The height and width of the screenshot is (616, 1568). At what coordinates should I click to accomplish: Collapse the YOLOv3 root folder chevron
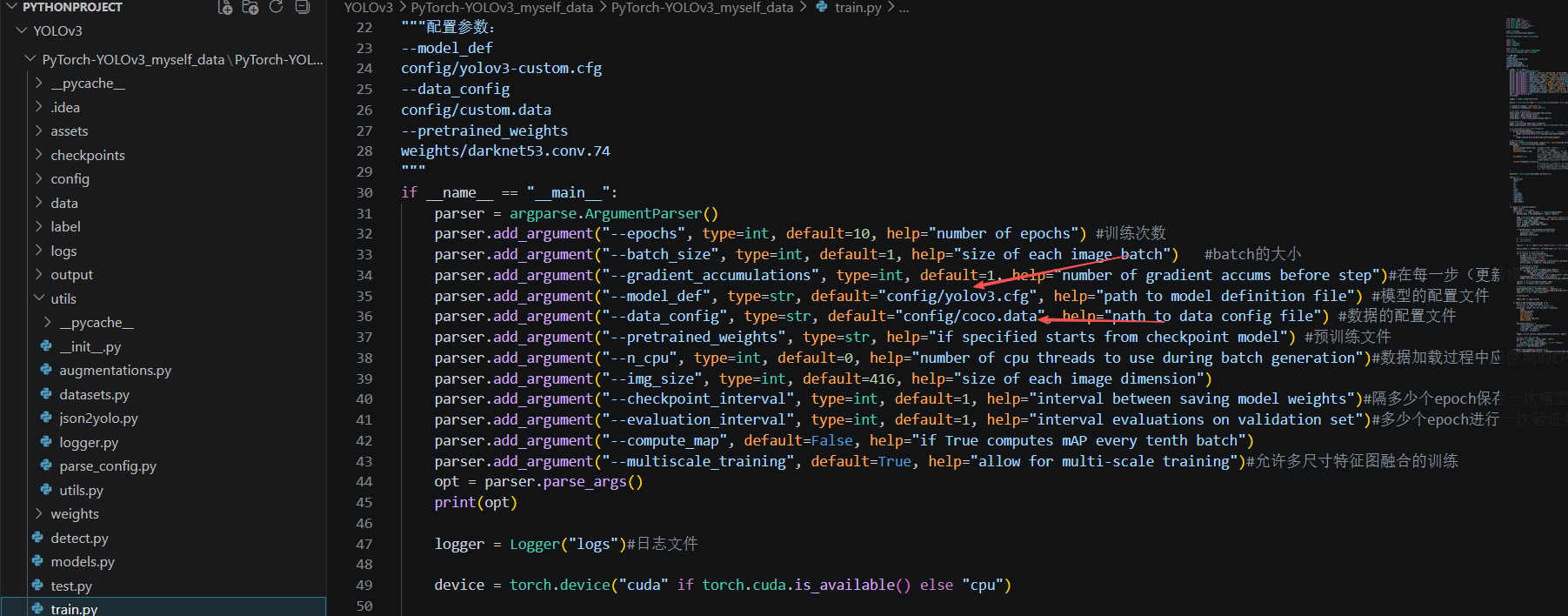pyautogui.click(x=22, y=30)
